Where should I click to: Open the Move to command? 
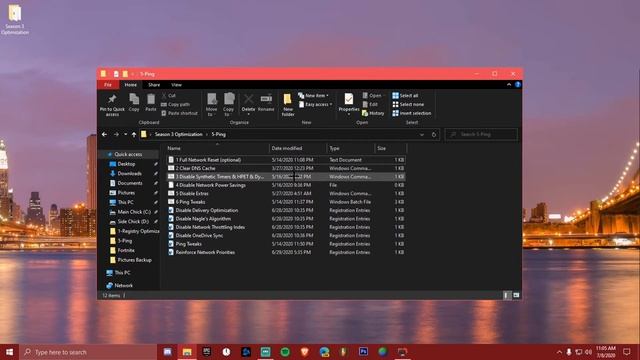click(x=211, y=104)
